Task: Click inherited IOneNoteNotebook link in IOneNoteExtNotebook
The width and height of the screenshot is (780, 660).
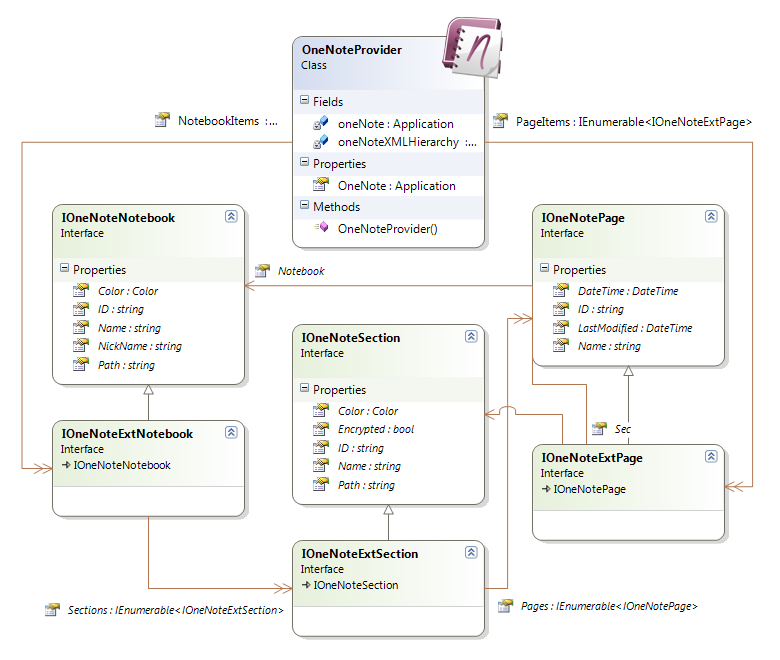Action: tap(122, 465)
